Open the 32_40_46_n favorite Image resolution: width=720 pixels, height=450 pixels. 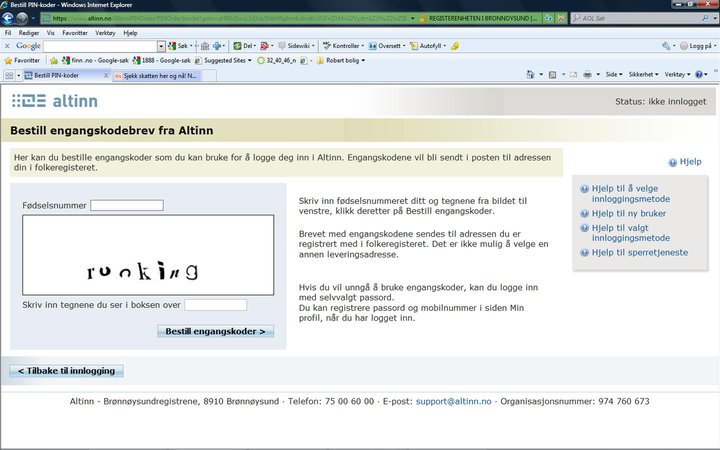tap(276, 60)
